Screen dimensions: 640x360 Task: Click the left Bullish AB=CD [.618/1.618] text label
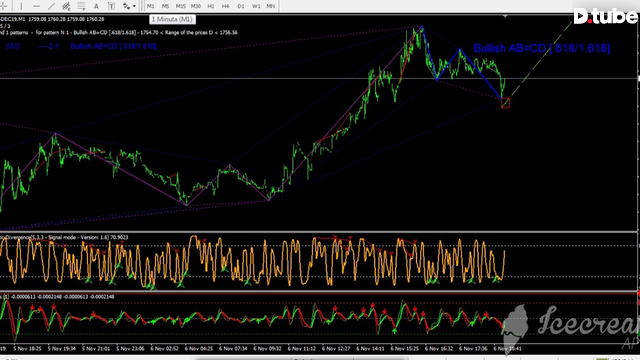tap(113, 46)
